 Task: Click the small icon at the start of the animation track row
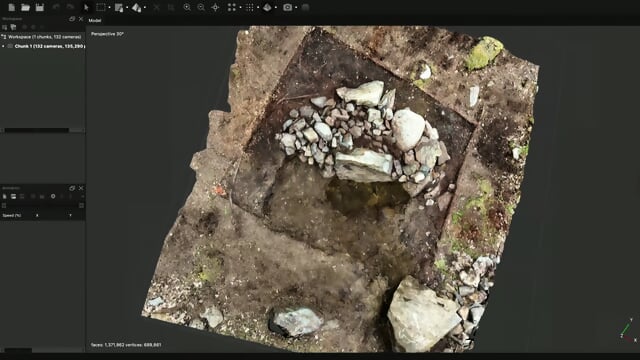click(x=4, y=206)
